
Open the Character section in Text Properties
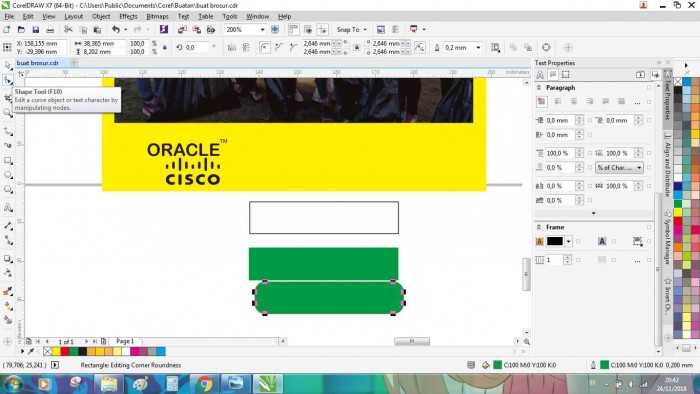pyautogui.click(x=540, y=75)
